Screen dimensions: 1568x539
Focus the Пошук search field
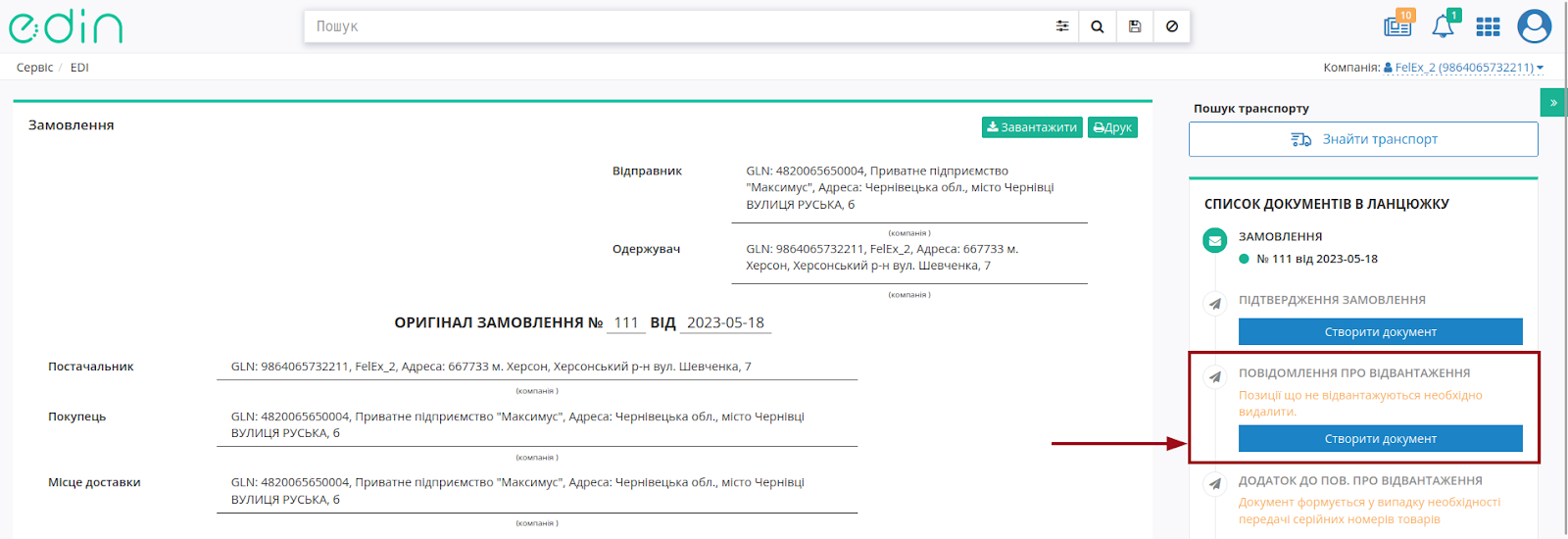click(676, 26)
